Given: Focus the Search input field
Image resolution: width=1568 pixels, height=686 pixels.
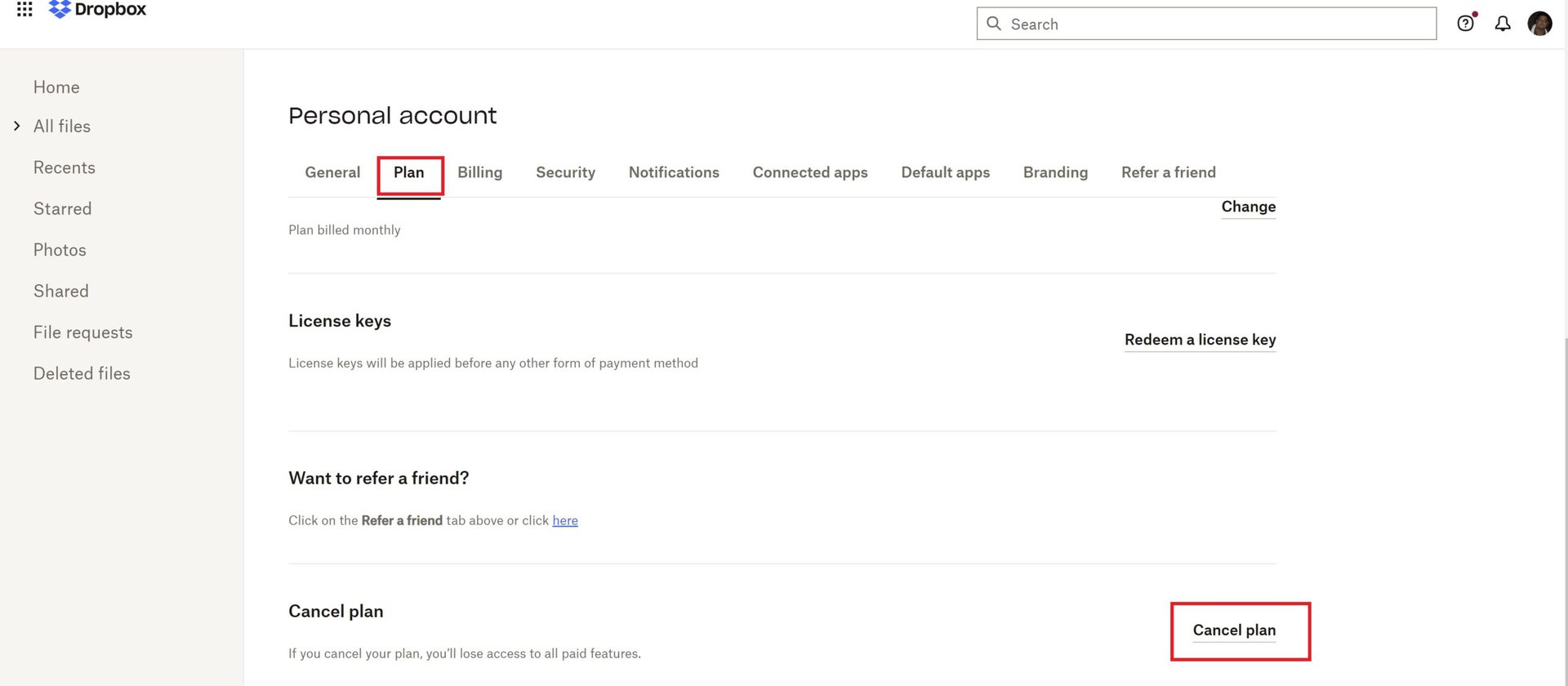Looking at the screenshot, I should click(x=1206, y=24).
